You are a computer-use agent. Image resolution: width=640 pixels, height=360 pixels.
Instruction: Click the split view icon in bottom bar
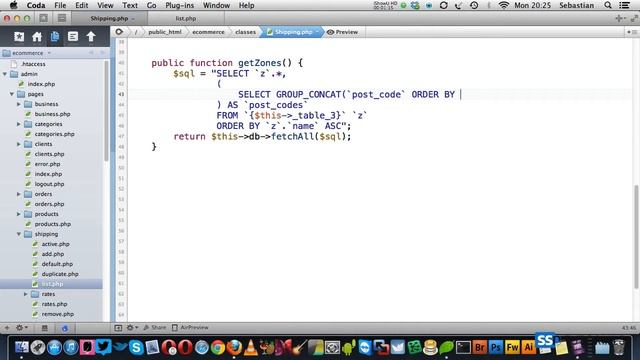click(x=118, y=327)
